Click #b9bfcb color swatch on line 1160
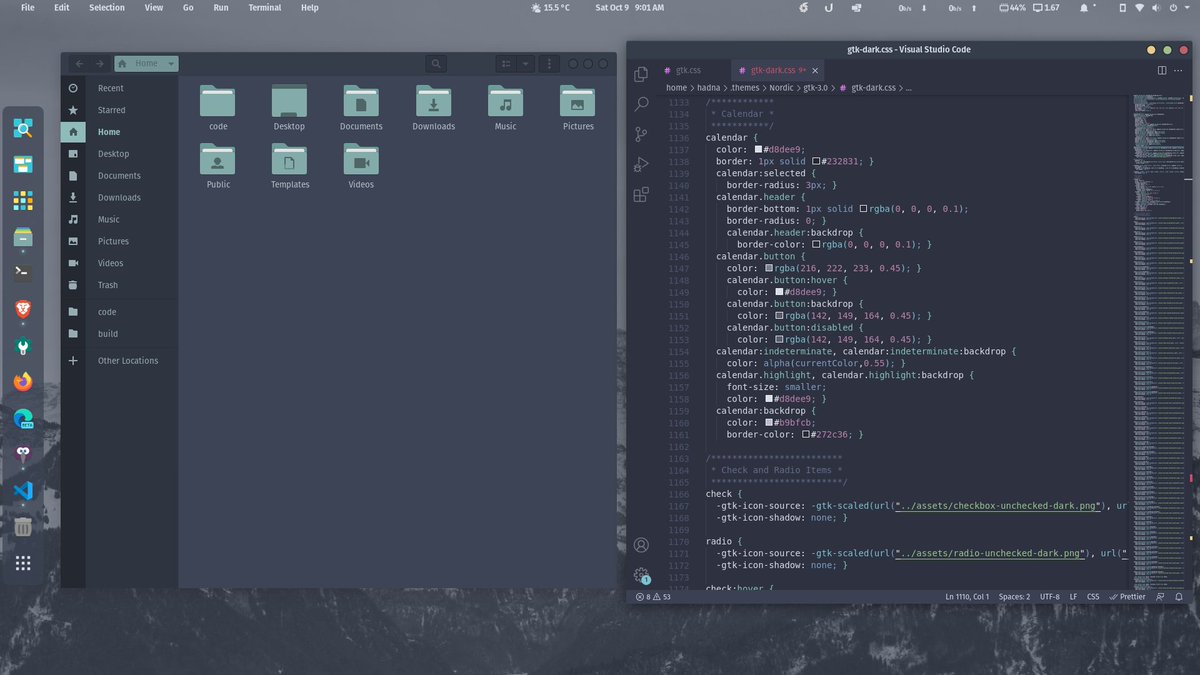Viewport: 1200px width, 675px height. click(769, 422)
